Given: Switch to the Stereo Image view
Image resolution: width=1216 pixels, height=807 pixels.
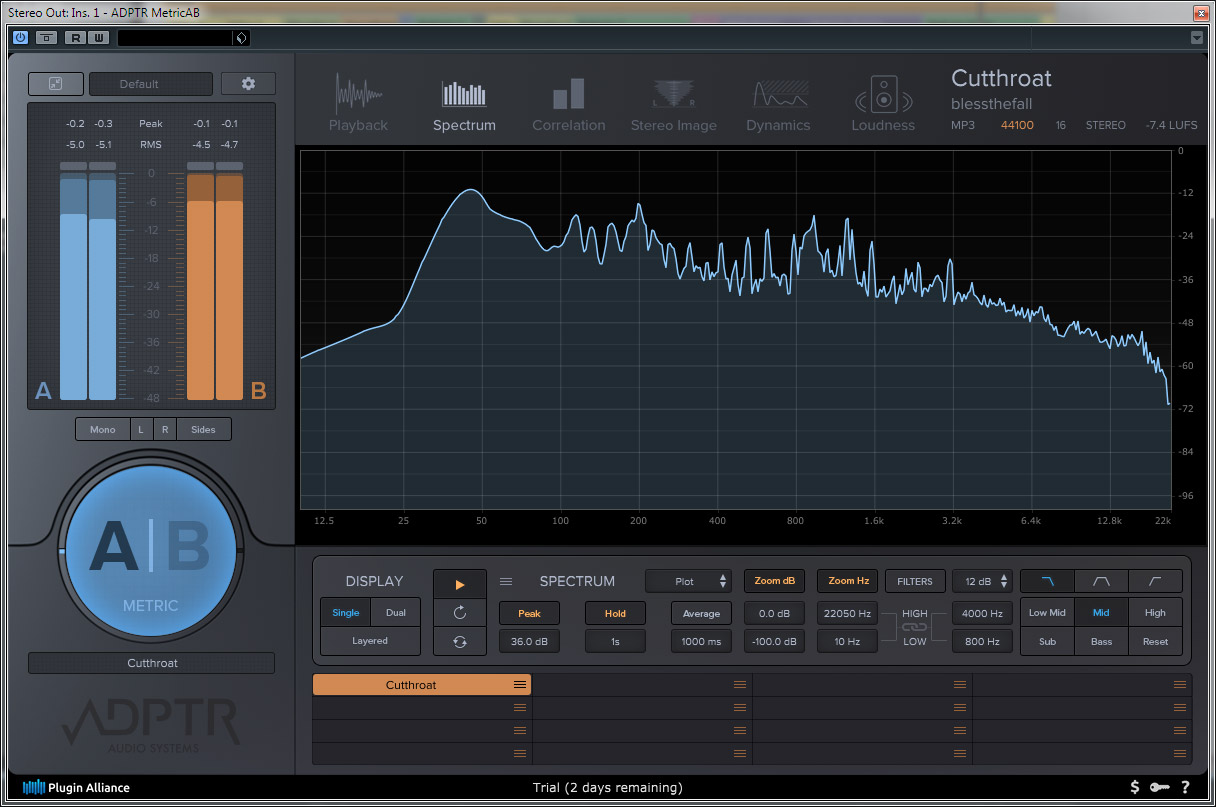Looking at the screenshot, I should 674,103.
